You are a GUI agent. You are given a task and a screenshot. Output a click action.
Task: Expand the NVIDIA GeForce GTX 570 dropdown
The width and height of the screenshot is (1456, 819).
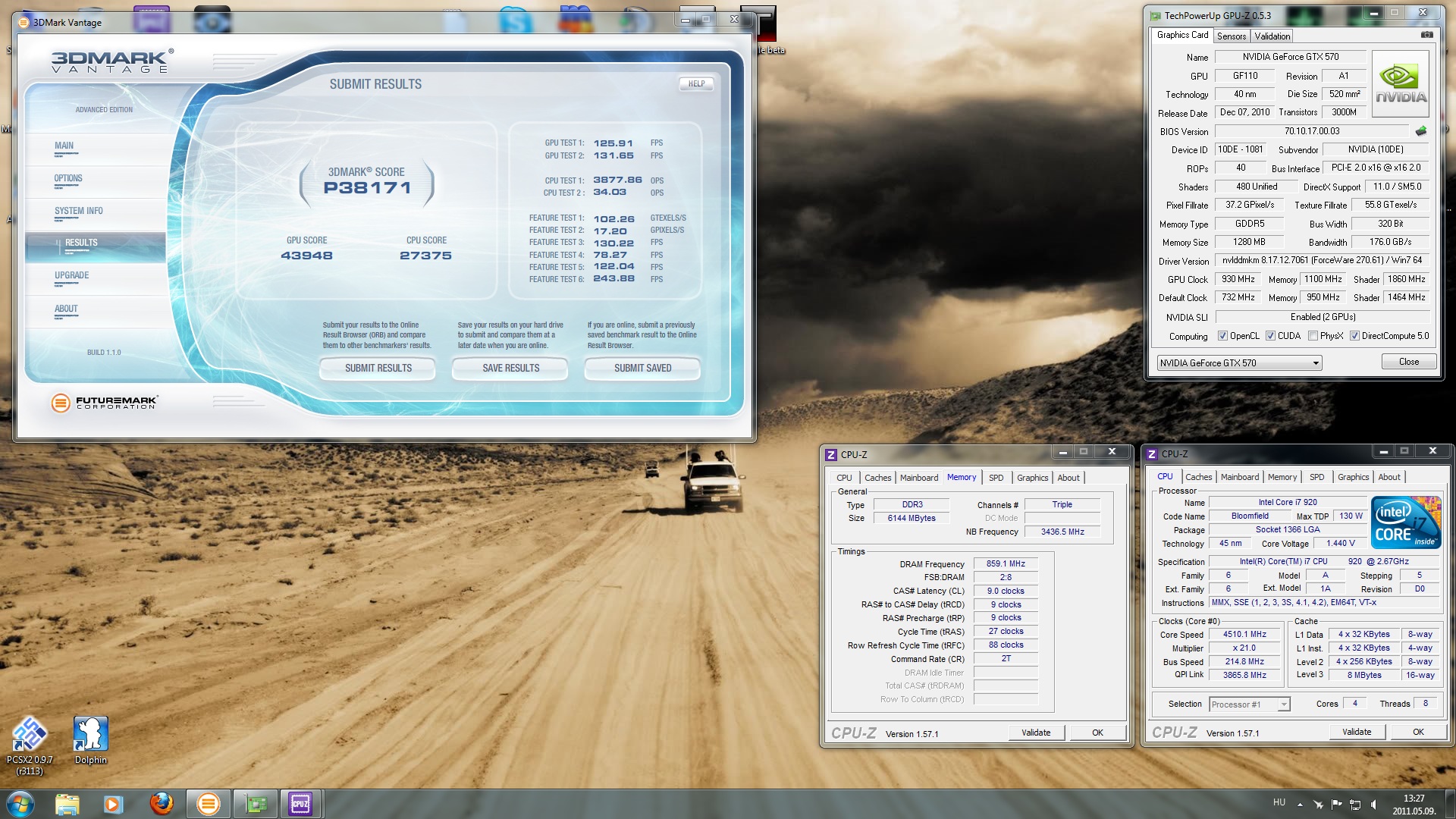(x=1316, y=363)
